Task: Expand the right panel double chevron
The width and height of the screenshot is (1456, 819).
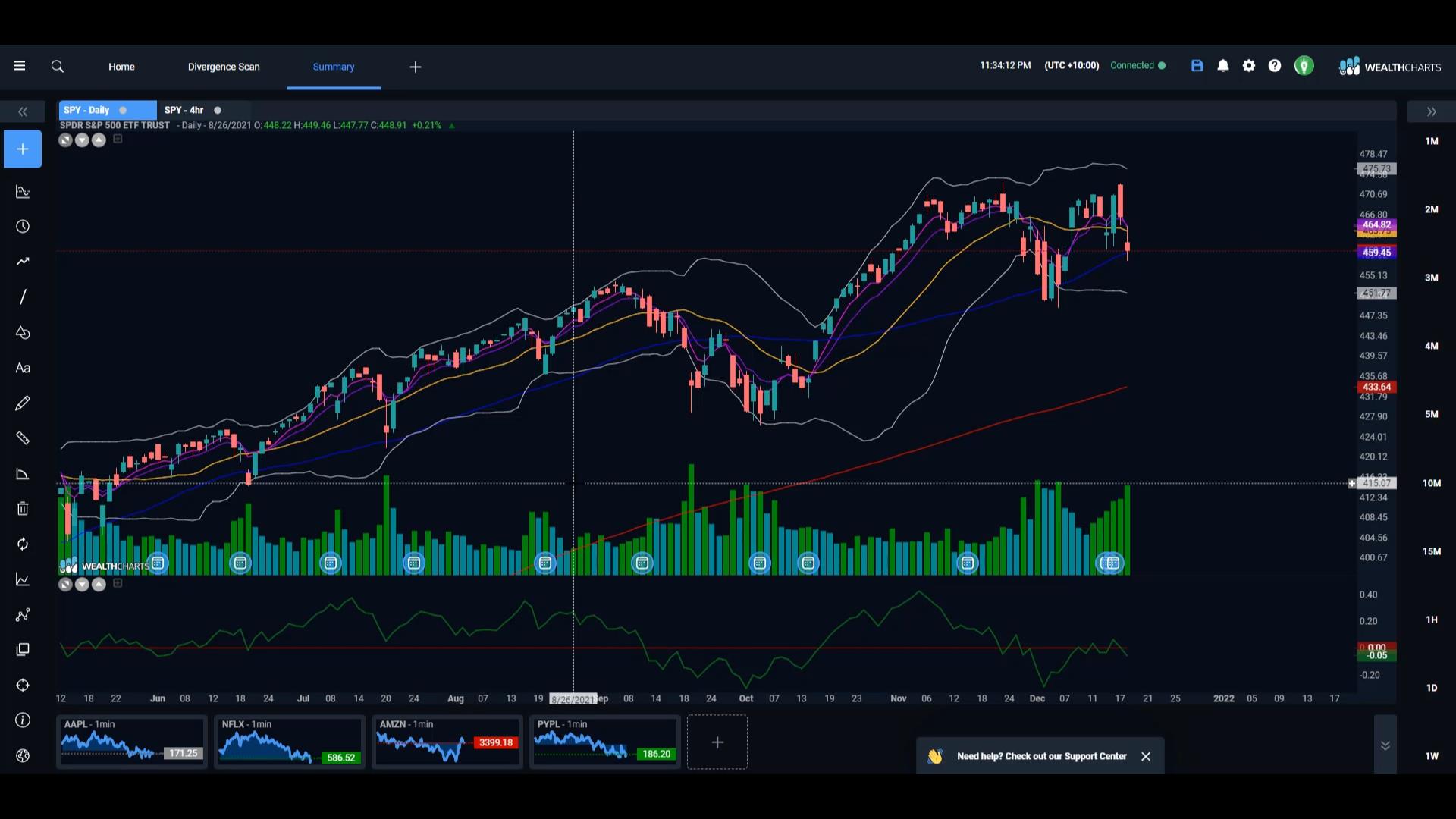Action: (1431, 112)
